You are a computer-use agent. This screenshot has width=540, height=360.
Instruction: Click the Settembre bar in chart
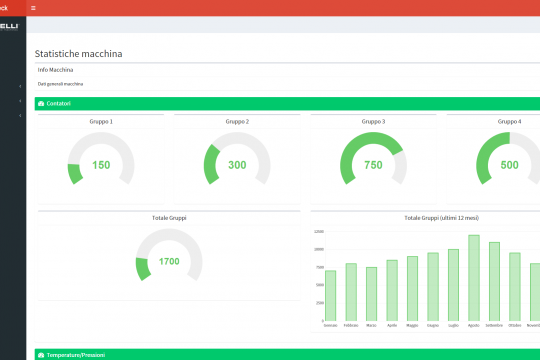495,281
